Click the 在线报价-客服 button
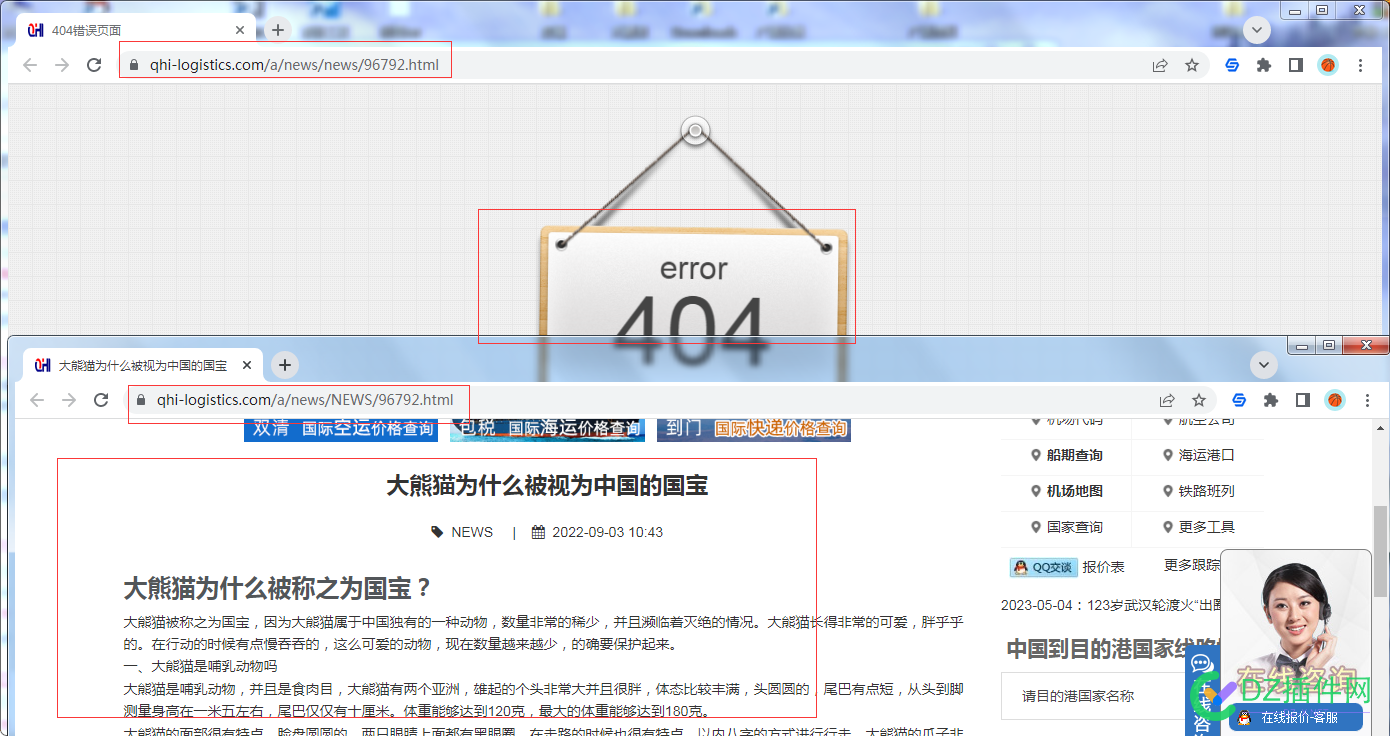 [x=1296, y=717]
